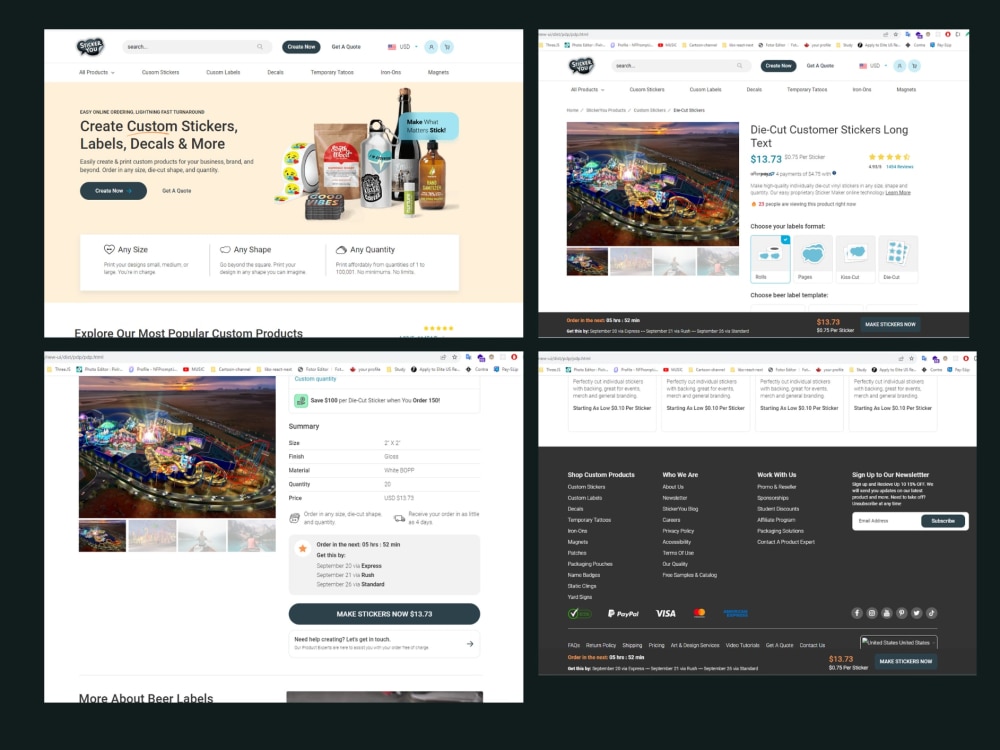Click Get A Quote link in home page hero
This screenshot has height=750, width=1000.
pos(177,191)
